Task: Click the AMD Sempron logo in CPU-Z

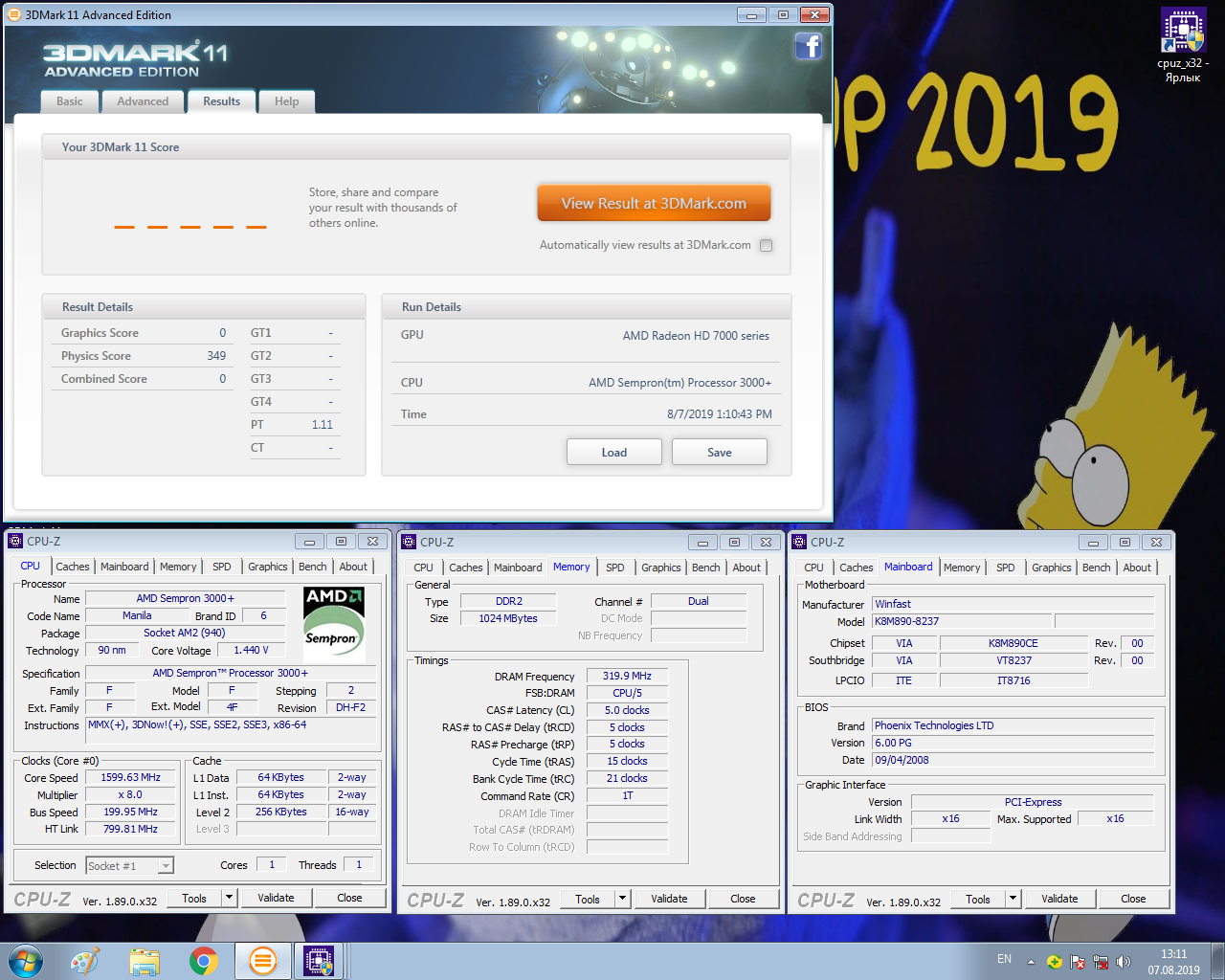Action: [x=334, y=624]
